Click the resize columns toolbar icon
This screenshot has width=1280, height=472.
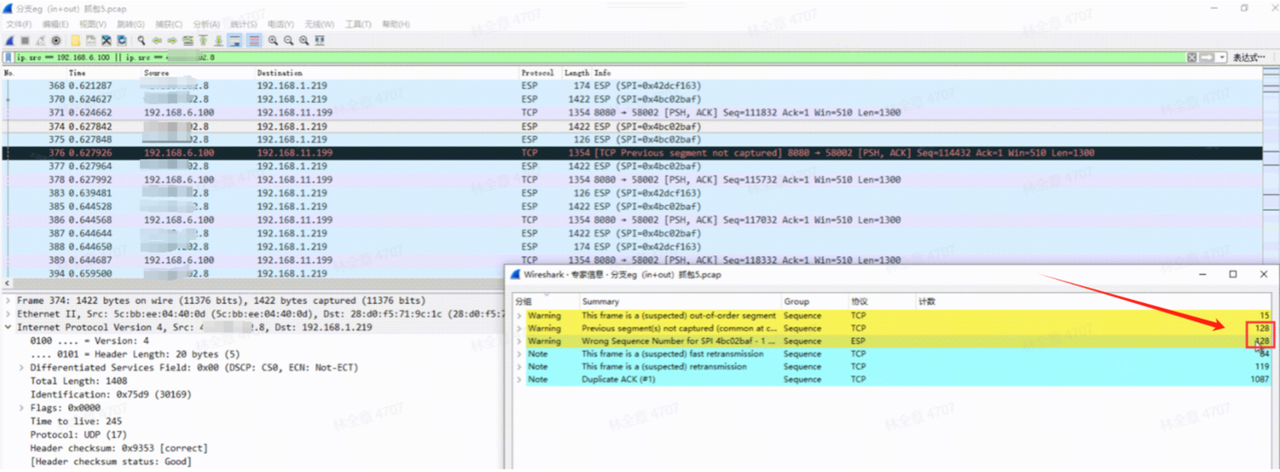[320, 40]
